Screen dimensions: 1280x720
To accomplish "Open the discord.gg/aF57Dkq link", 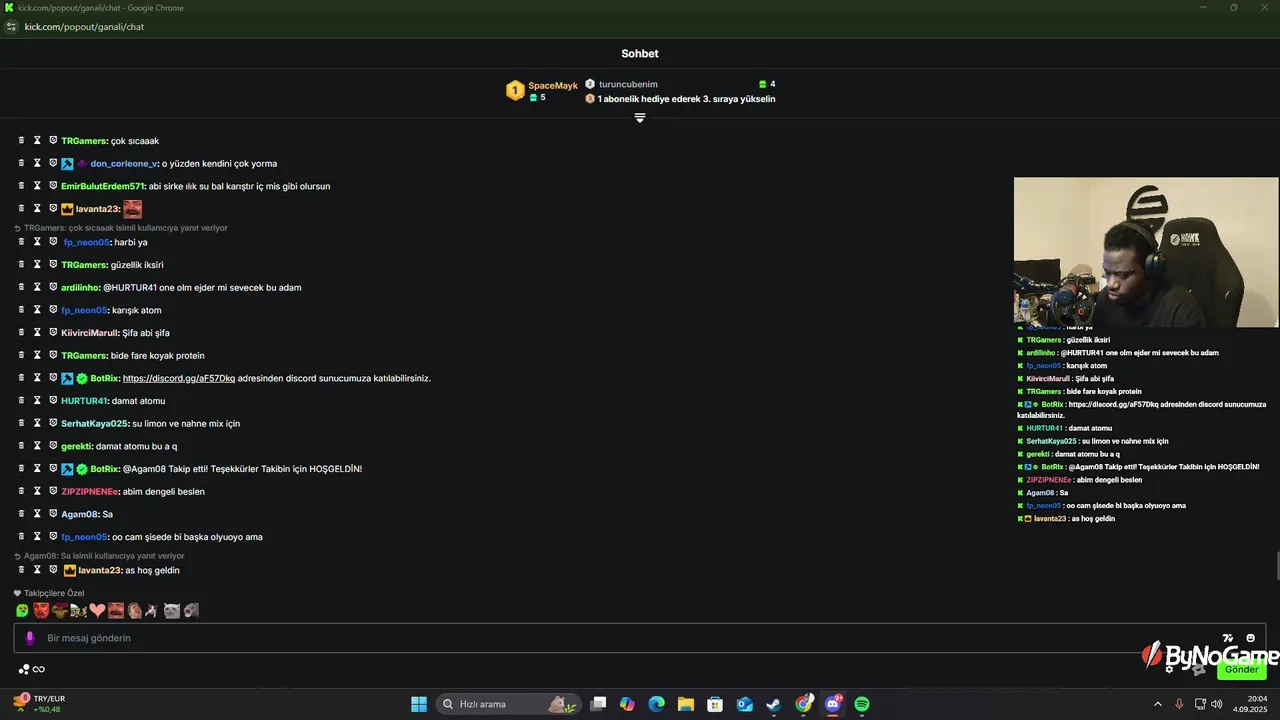I will point(179,378).
